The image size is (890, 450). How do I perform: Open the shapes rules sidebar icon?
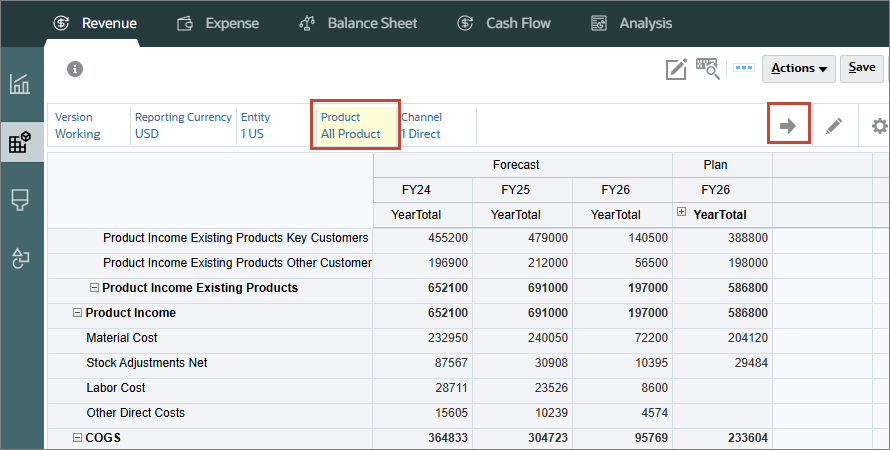(20, 258)
